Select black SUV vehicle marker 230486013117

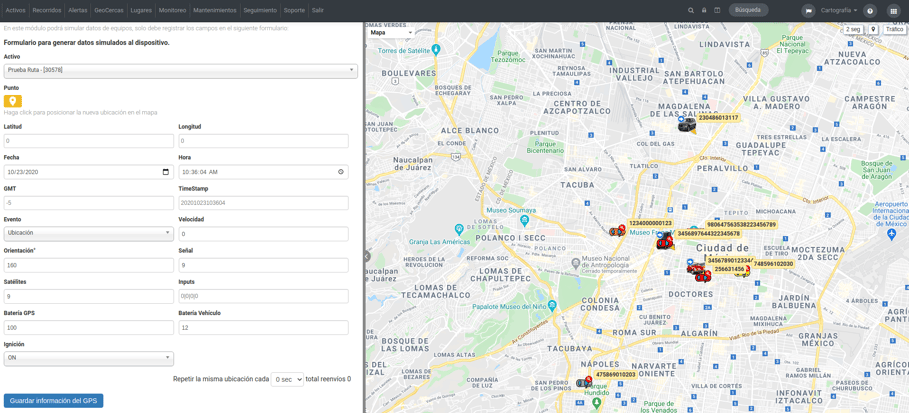coord(688,125)
